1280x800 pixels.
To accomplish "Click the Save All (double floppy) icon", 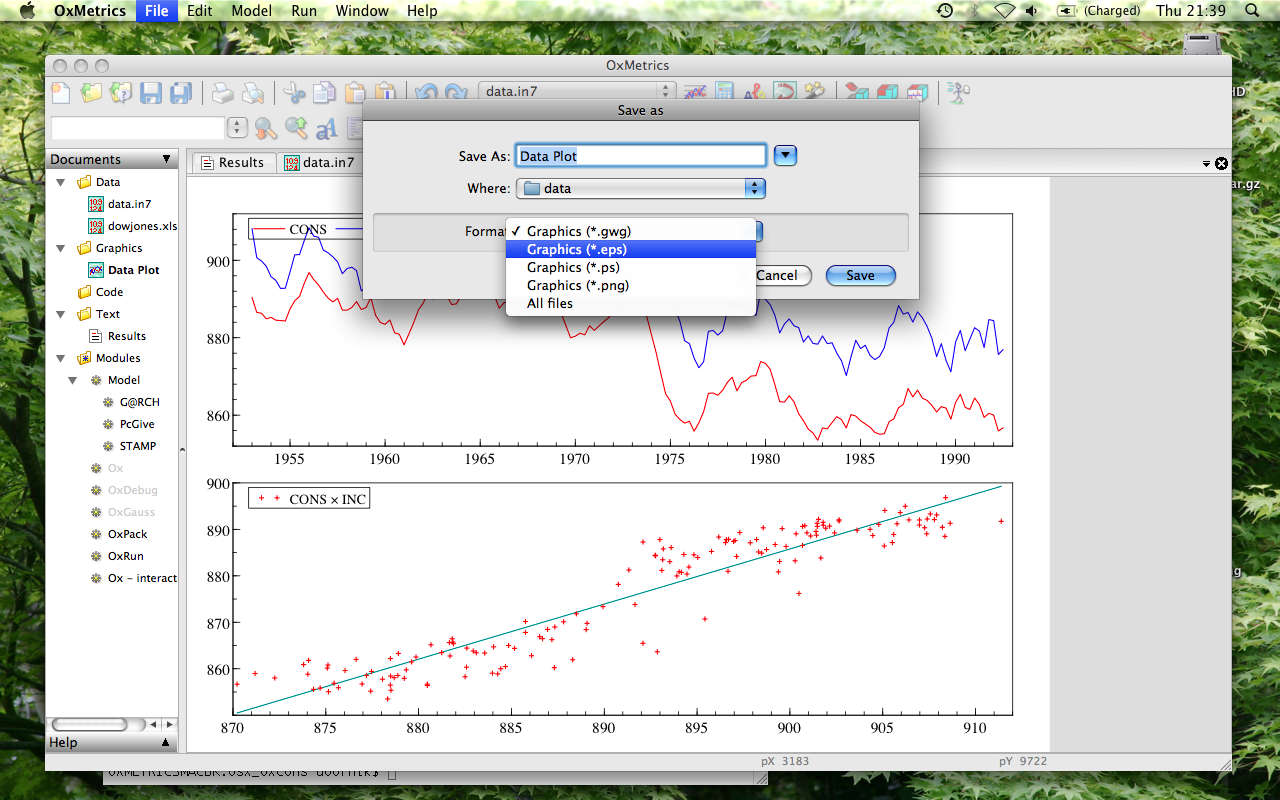I will coord(181,93).
